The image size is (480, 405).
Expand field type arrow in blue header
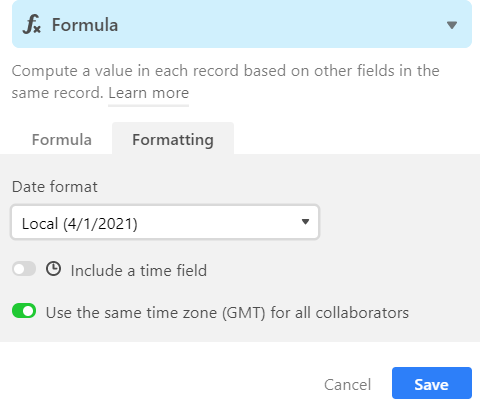[x=452, y=25]
